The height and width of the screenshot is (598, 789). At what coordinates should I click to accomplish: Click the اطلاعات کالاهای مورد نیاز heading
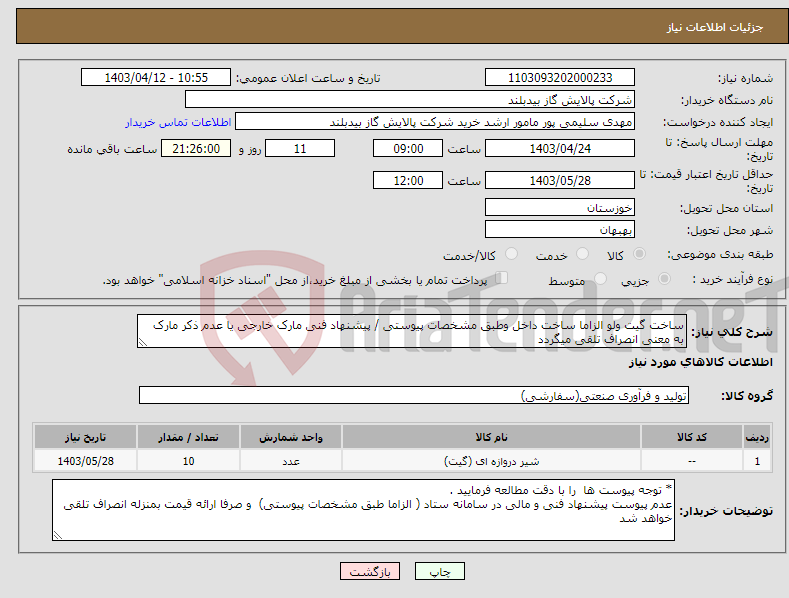click(700, 362)
